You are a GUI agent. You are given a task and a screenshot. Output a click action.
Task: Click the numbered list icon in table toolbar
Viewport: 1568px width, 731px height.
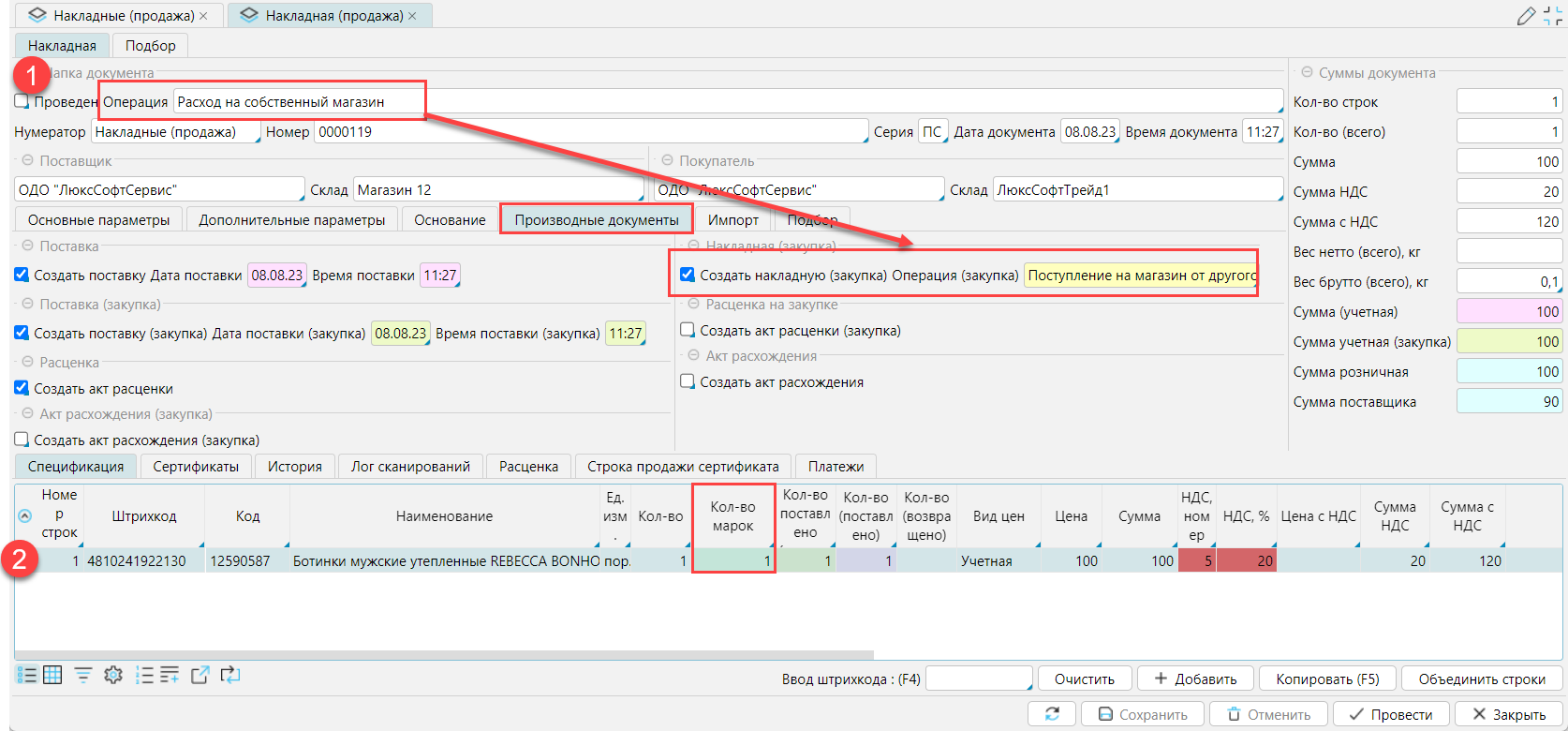click(x=144, y=675)
